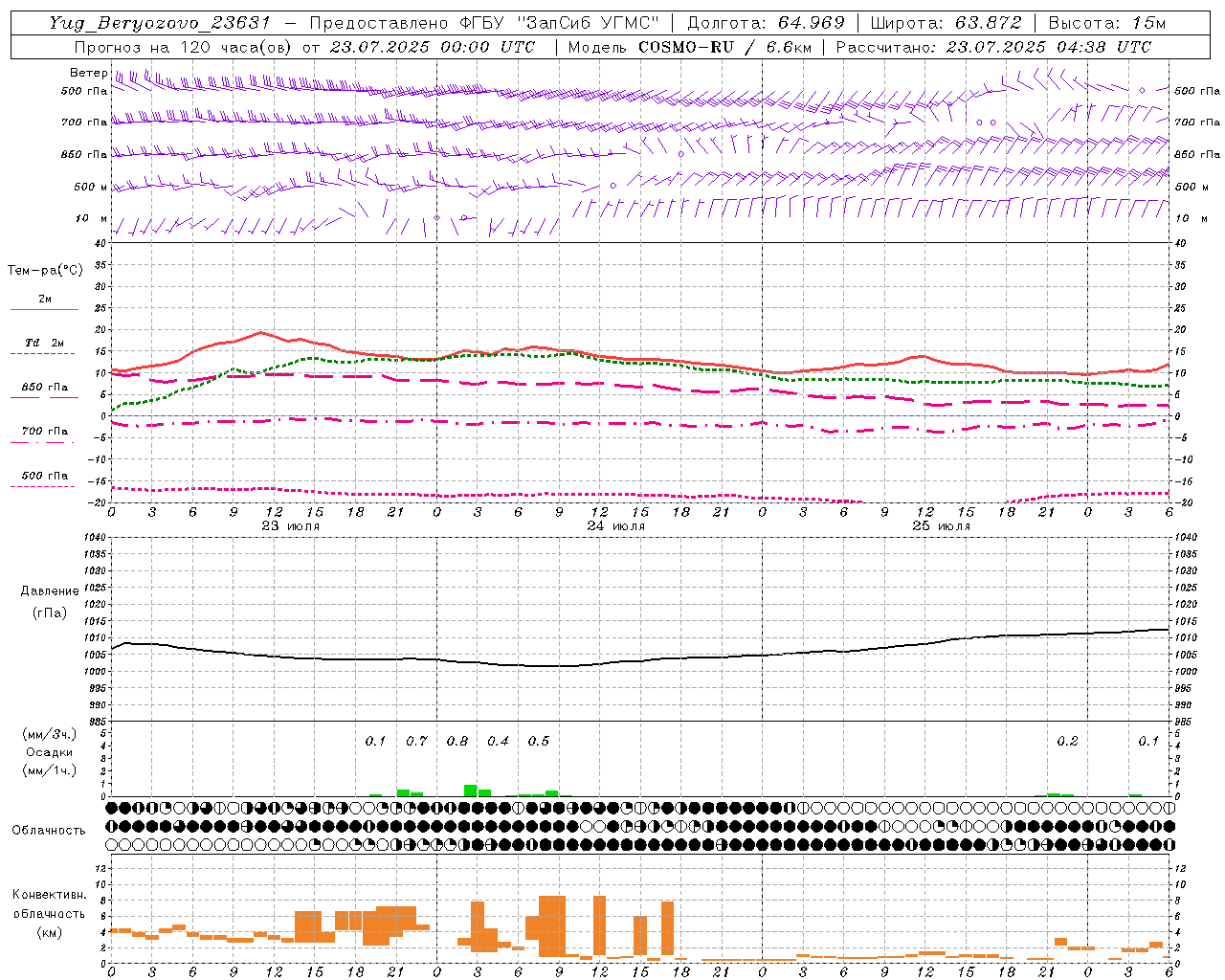
Task: Click the tallest green precipitation bar
Action: 470,791
